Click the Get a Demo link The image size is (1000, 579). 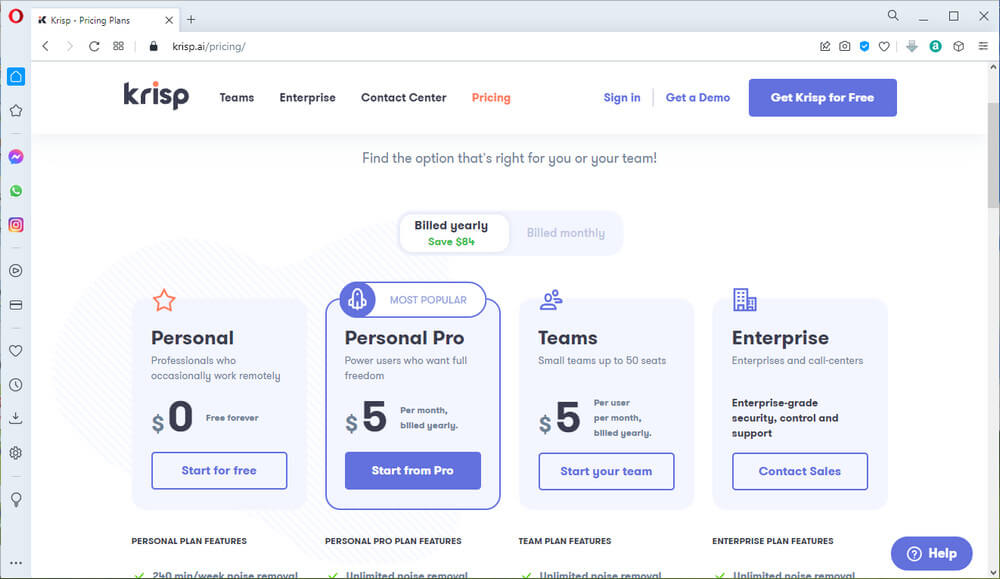click(698, 98)
